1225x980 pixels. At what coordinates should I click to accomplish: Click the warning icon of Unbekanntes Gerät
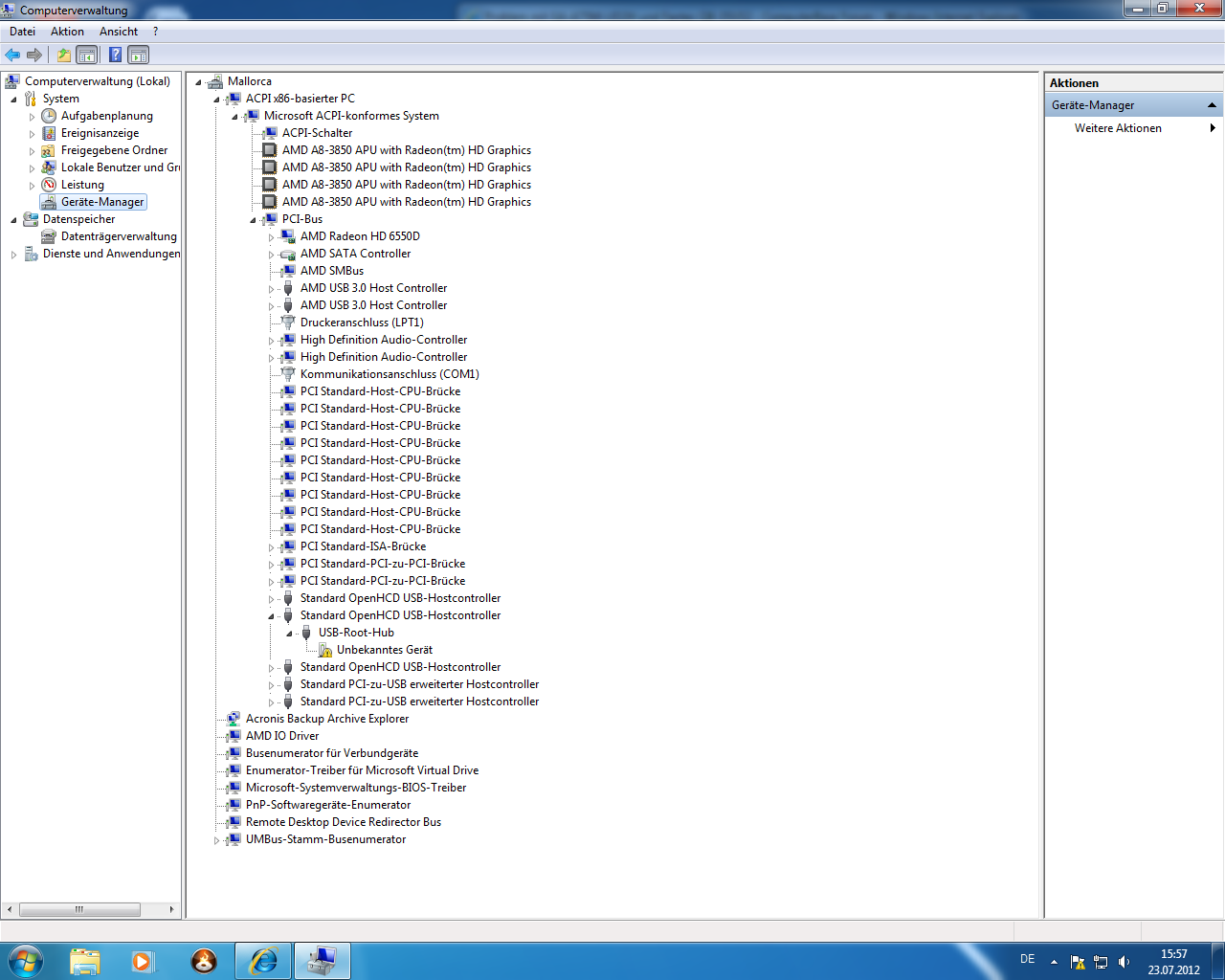(x=325, y=650)
